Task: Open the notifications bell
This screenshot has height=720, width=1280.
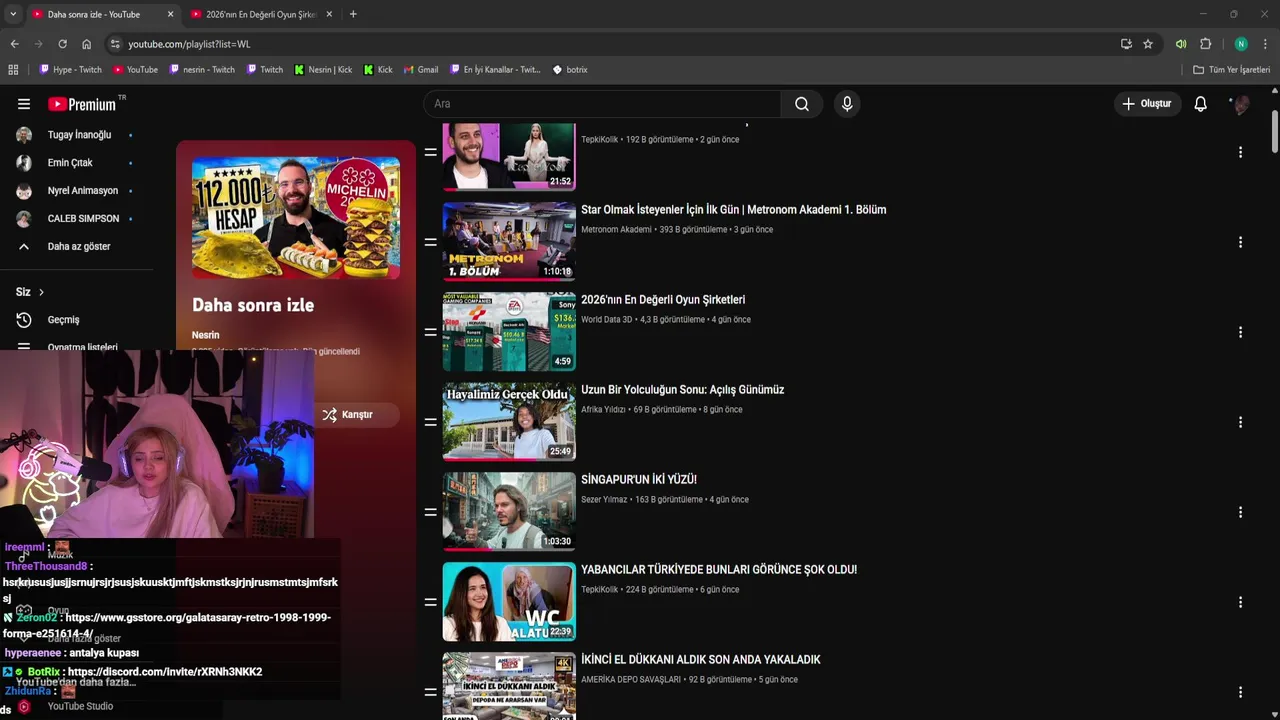Action: coord(1201,104)
